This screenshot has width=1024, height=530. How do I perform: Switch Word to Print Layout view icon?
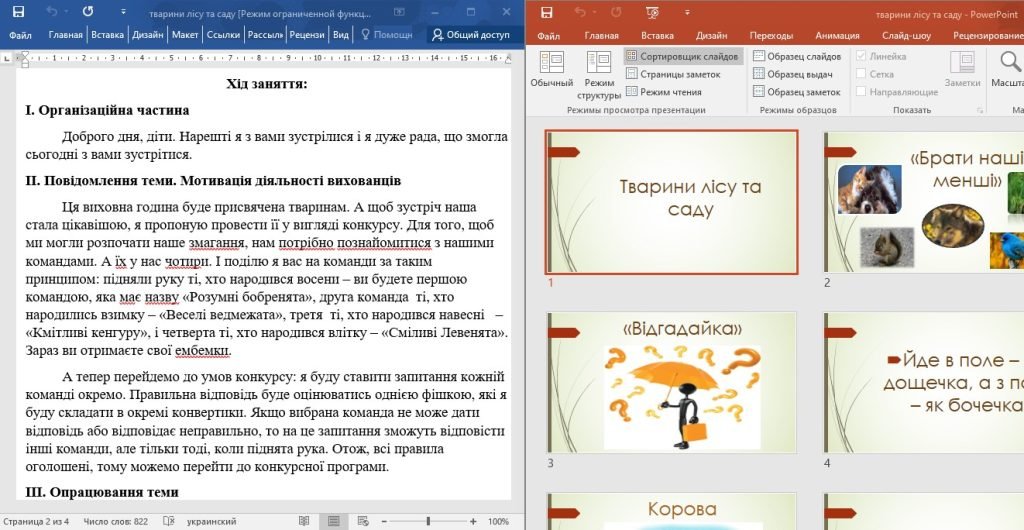(334, 522)
